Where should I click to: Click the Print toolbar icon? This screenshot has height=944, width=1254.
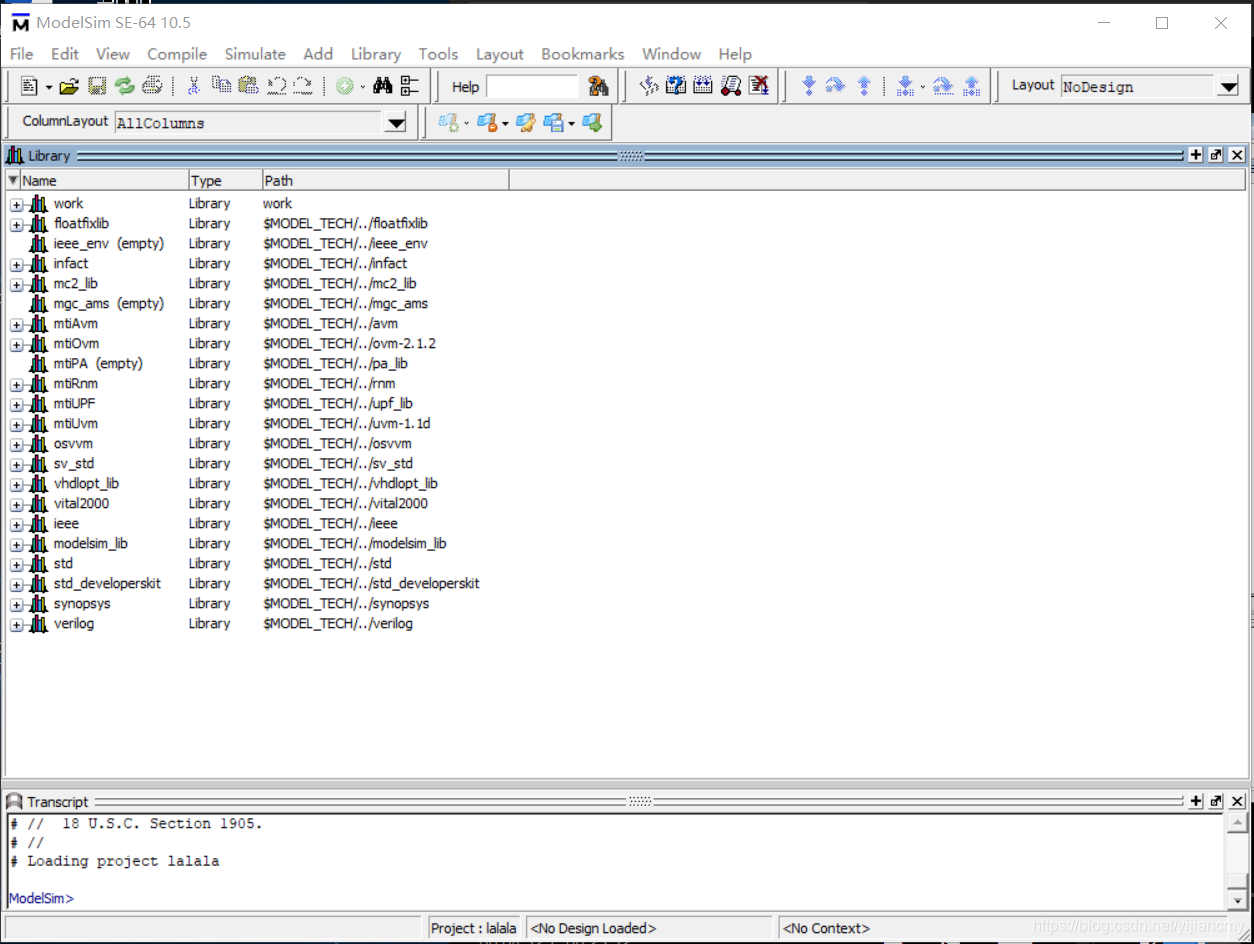(x=152, y=87)
